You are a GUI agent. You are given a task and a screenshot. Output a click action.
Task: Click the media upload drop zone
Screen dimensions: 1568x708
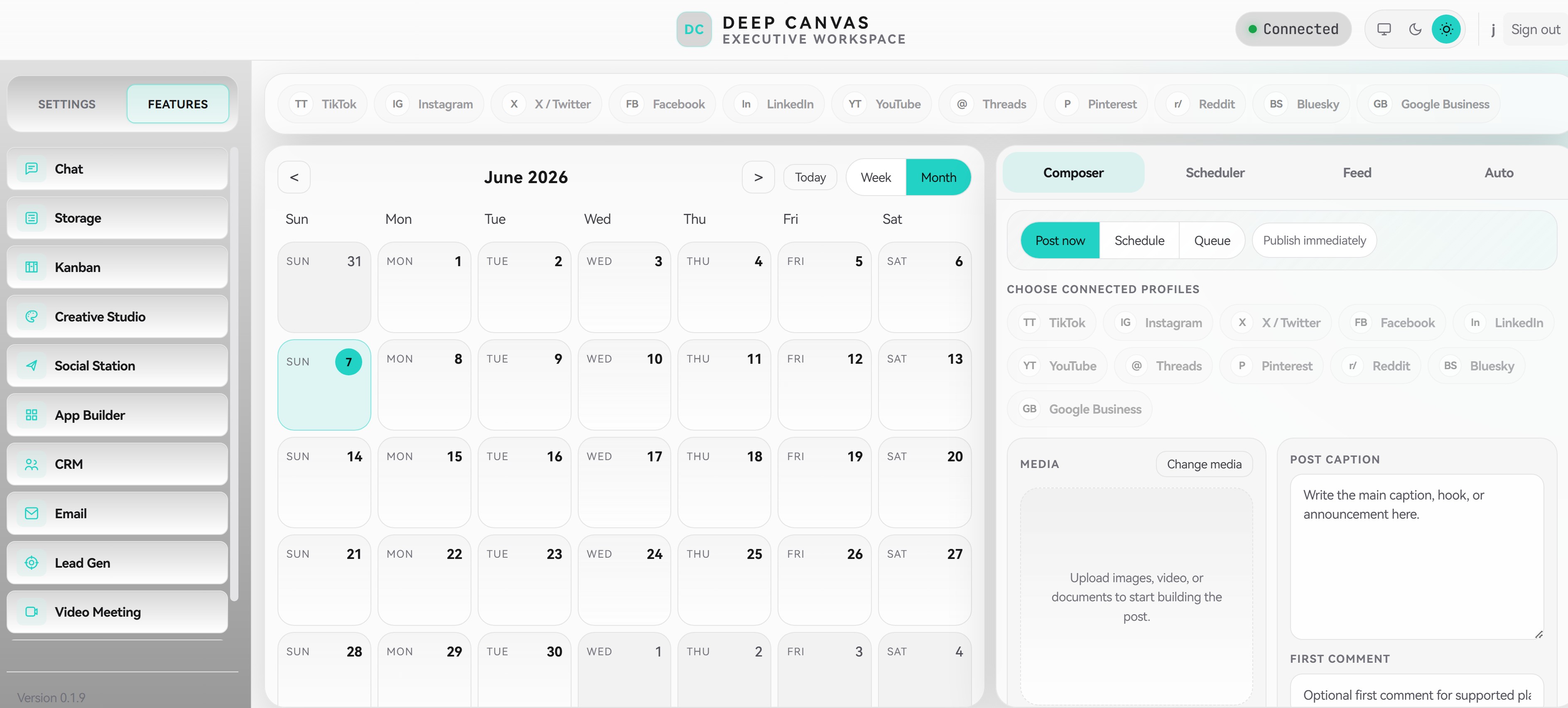[1136, 597]
